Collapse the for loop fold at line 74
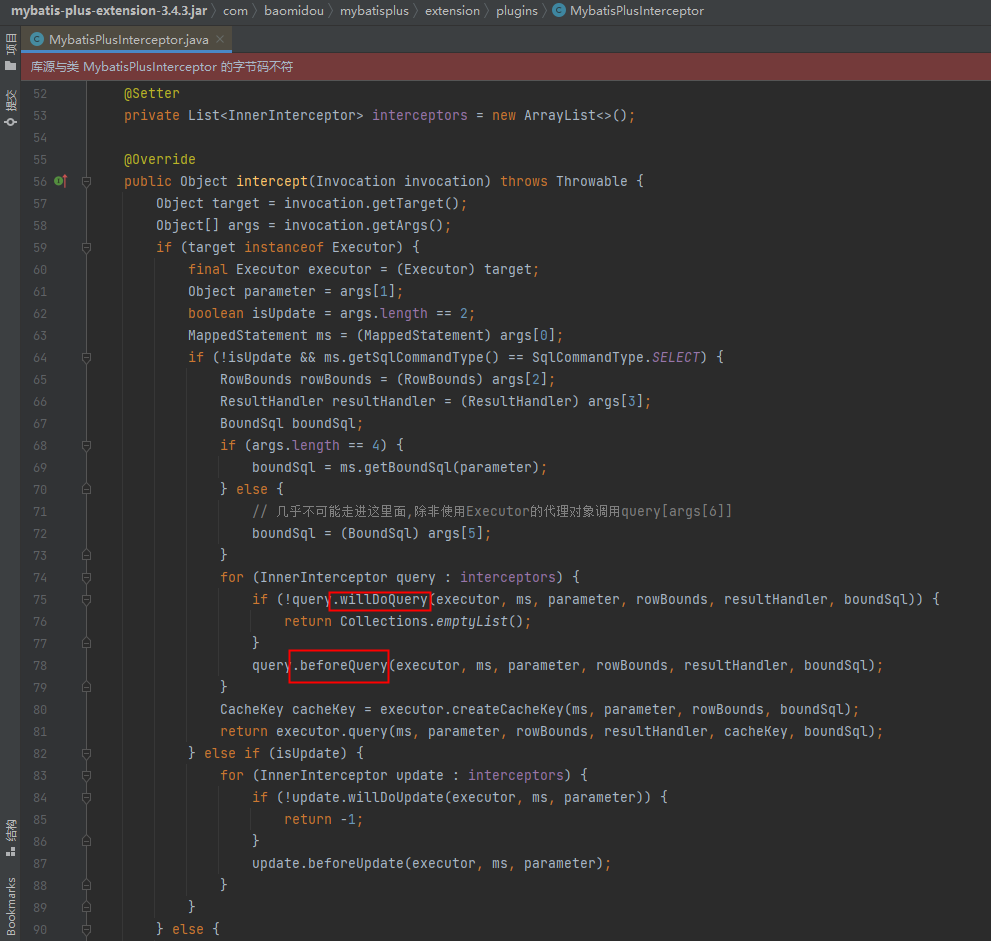991x941 pixels. (x=87, y=578)
